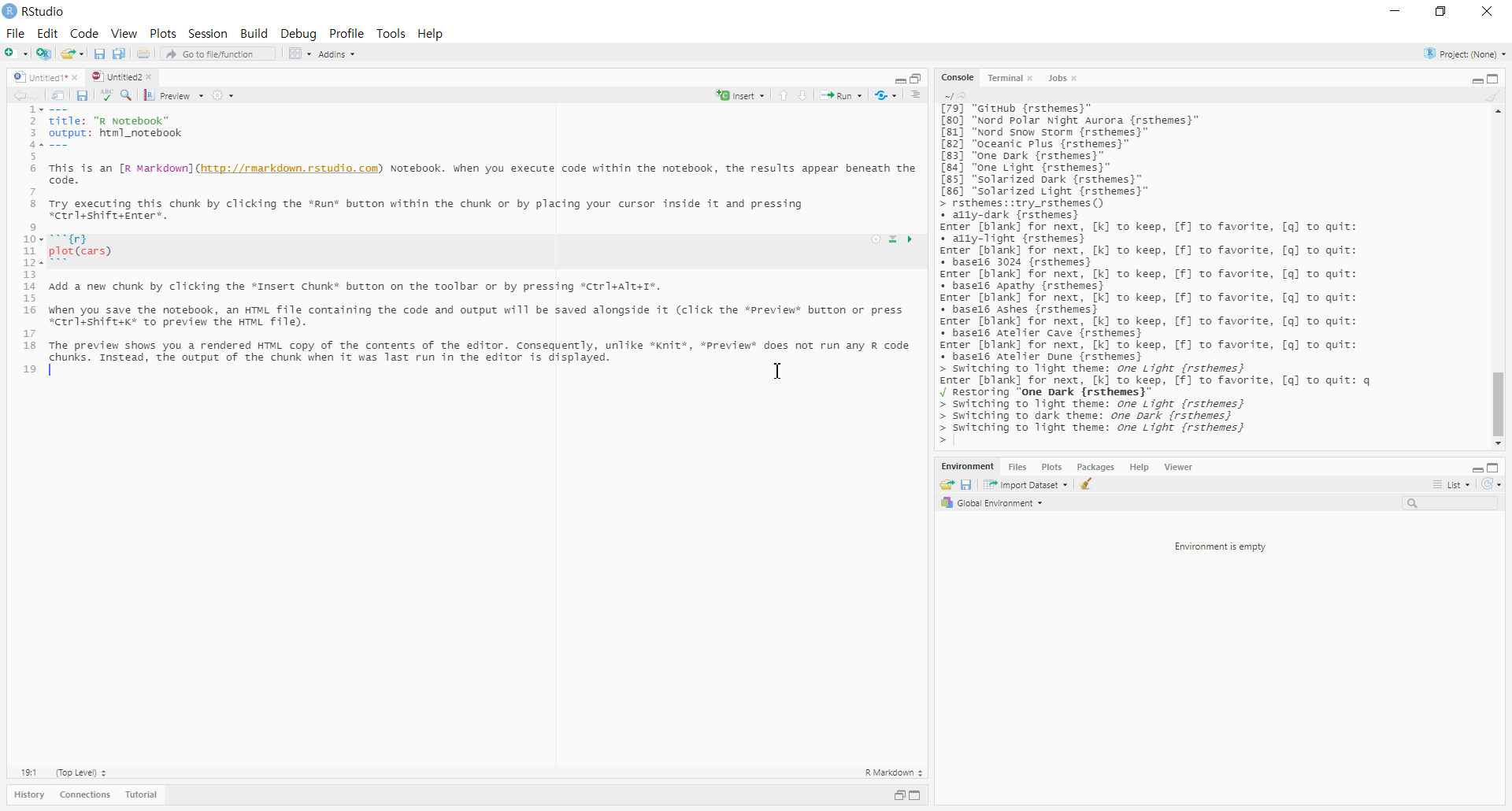Expand the Global Environment selector
This screenshot has height=811, width=1512.
992,503
